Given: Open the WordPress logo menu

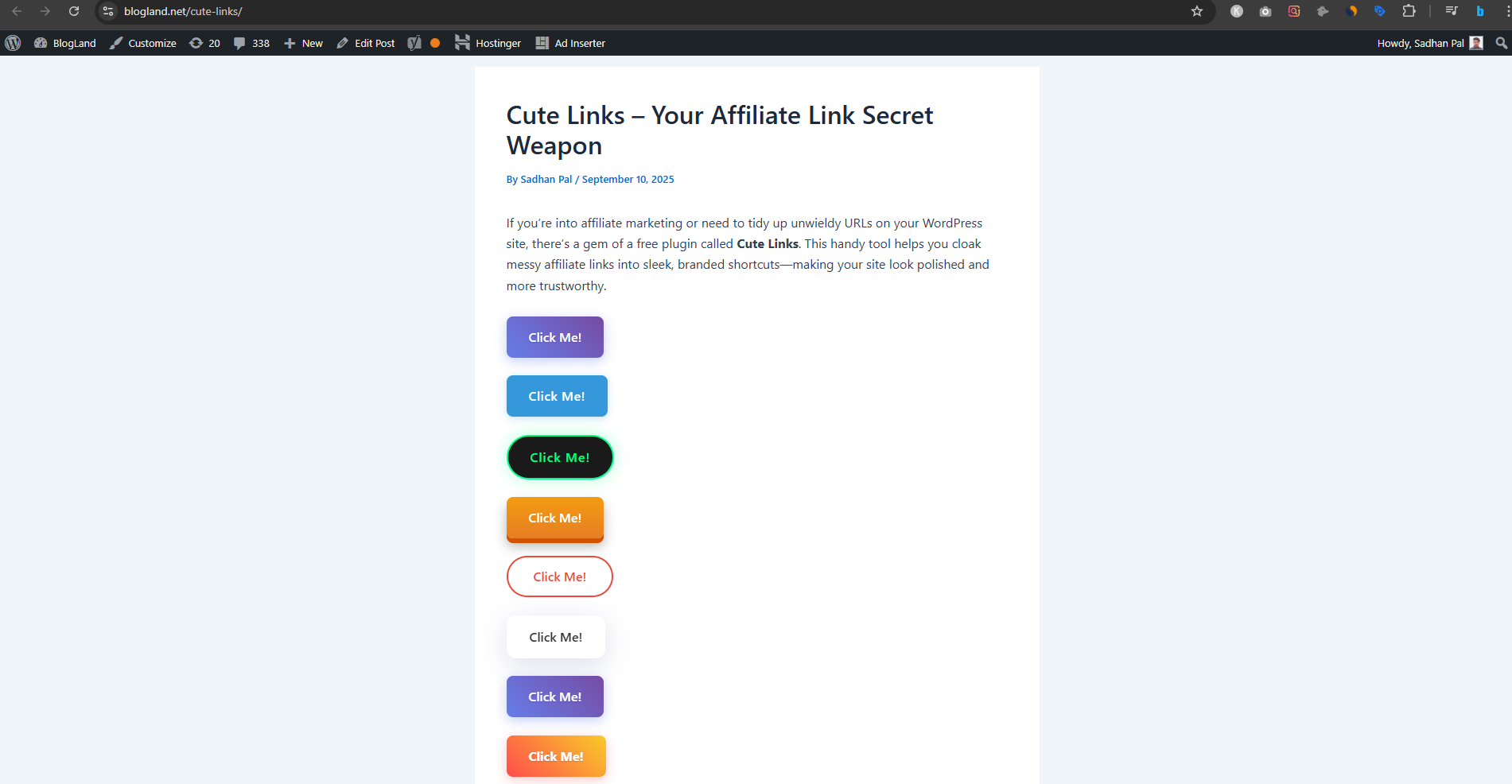Looking at the screenshot, I should 13,43.
